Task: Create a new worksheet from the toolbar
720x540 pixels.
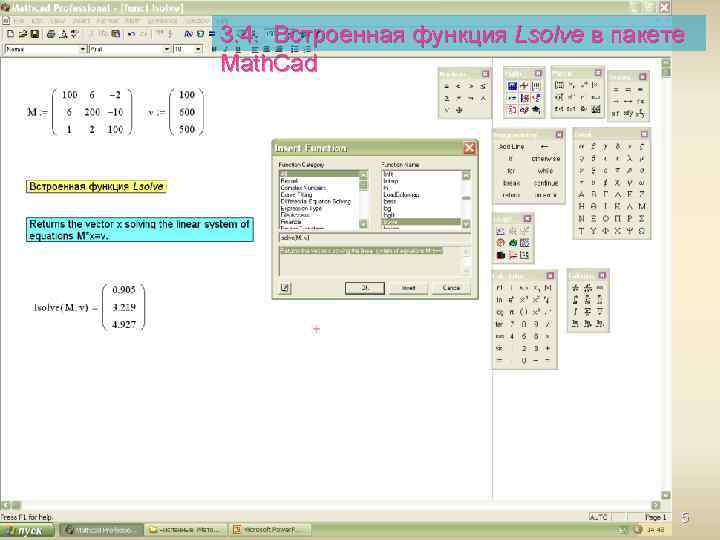Action: click(x=11, y=34)
